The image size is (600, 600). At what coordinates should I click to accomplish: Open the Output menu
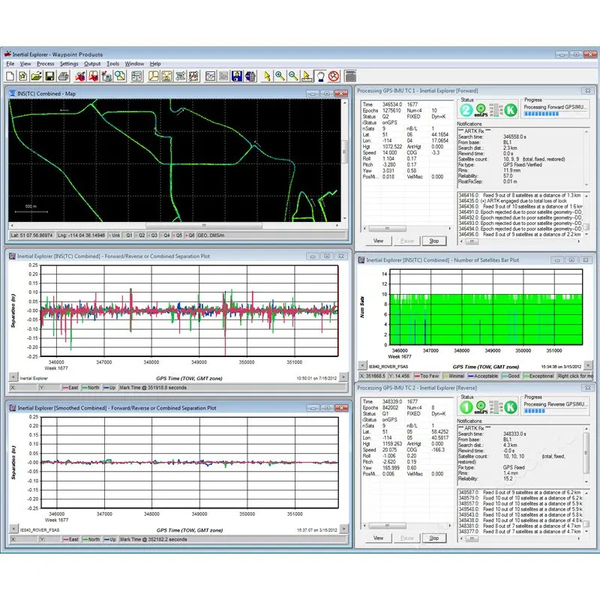92,63
